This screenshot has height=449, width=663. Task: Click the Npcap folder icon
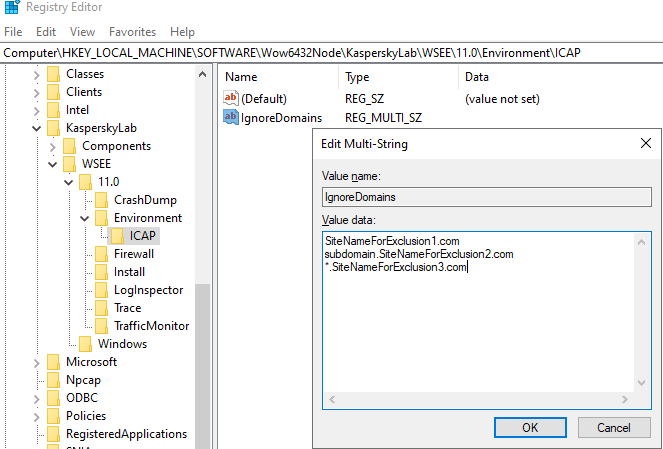pos(53,380)
